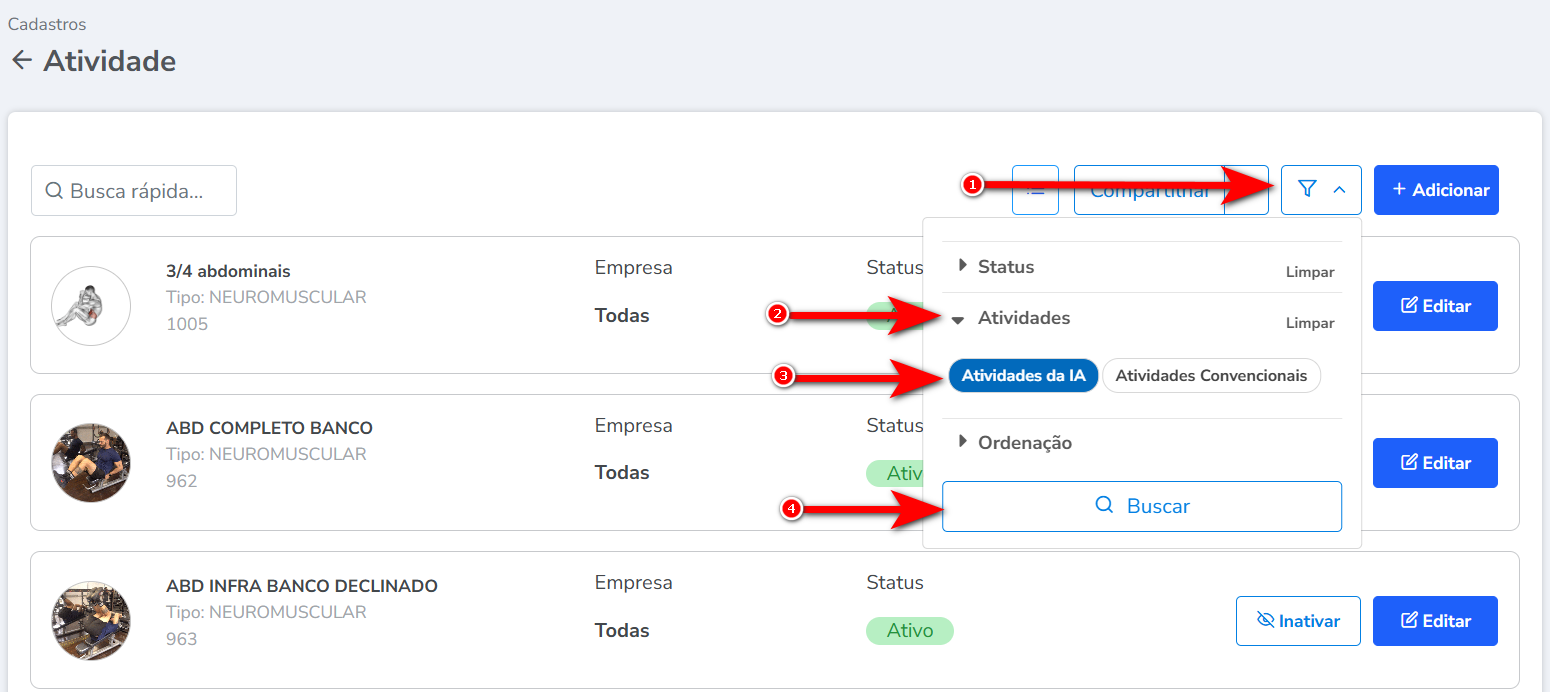Image resolution: width=1550 pixels, height=692 pixels.
Task: Collapse the Atividades filter section
Action: 1022,318
